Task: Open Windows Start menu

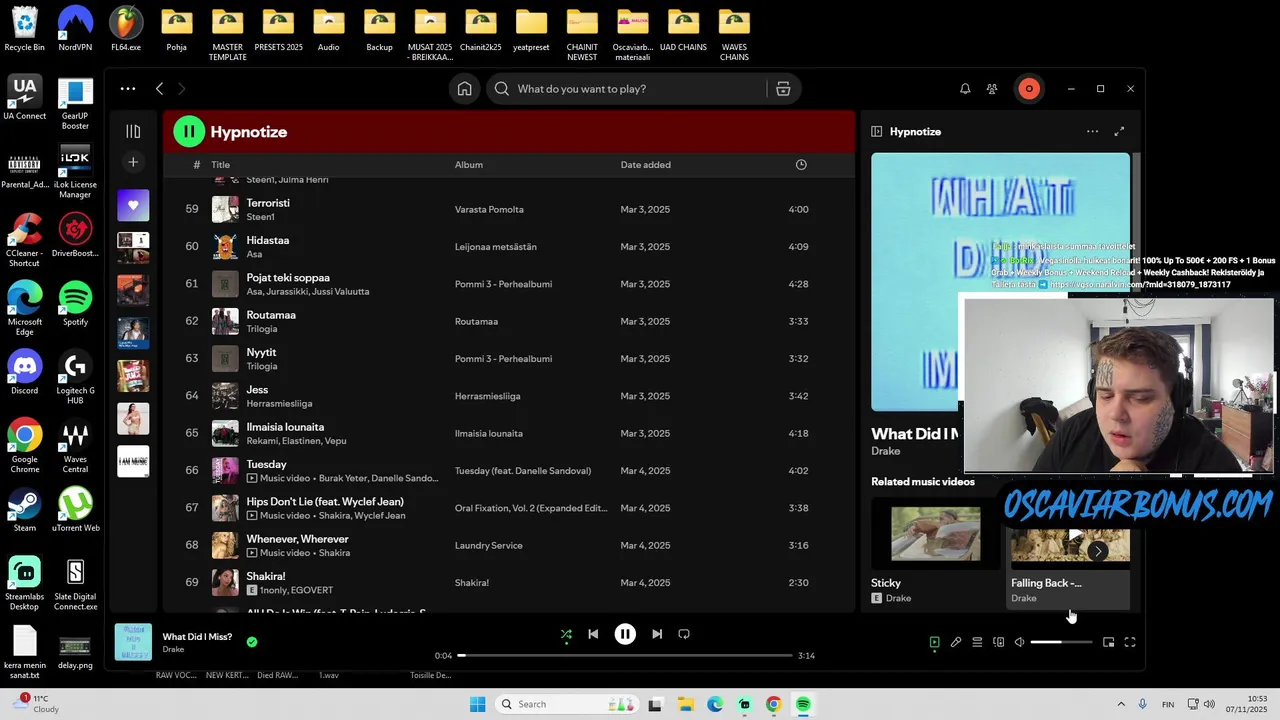Action: (x=477, y=704)
